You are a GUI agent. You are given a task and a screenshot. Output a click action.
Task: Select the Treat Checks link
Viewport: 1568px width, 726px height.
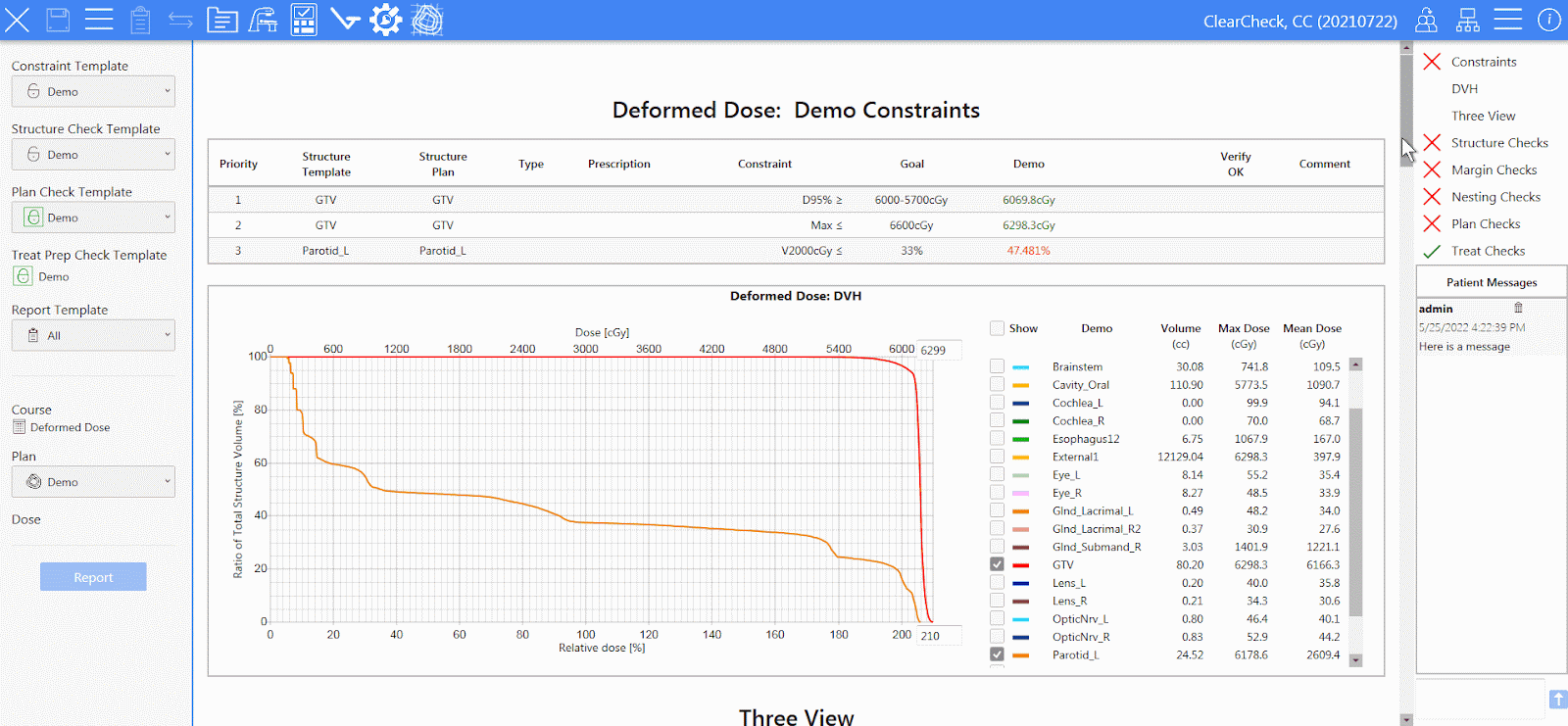(x=1488, y=251)
